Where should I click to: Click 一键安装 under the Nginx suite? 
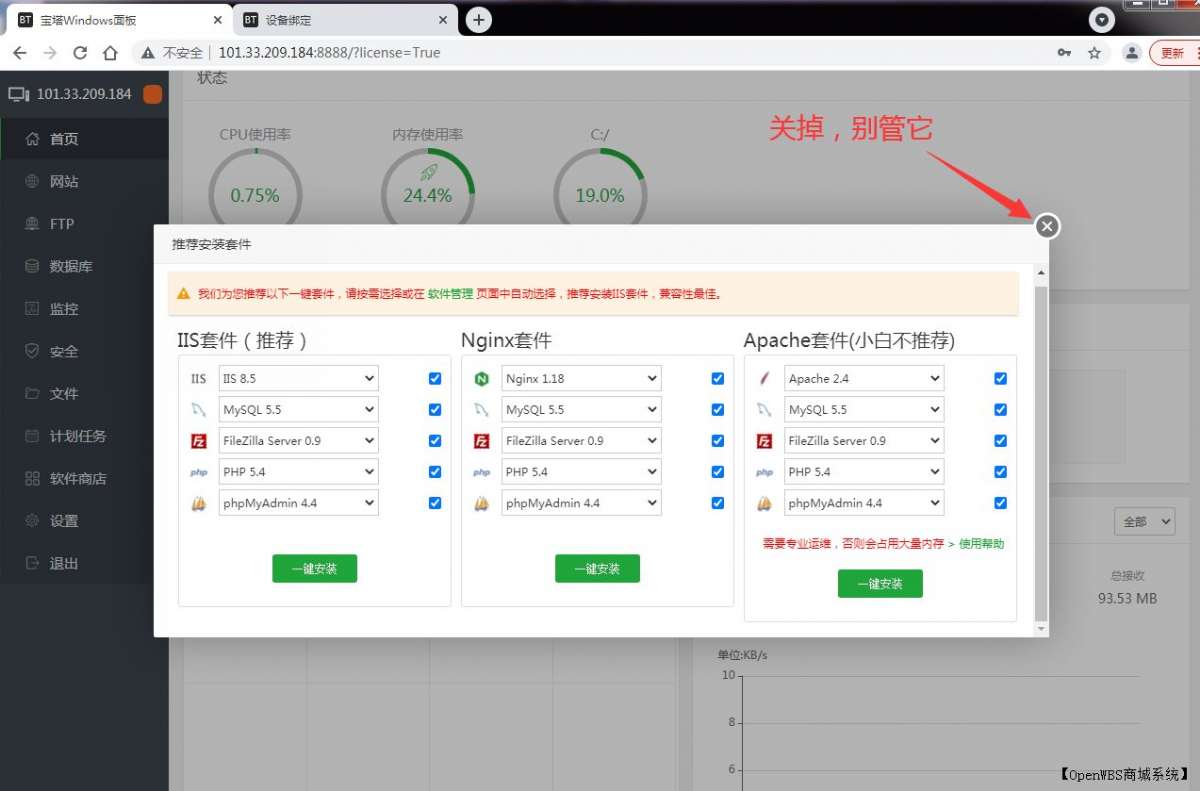coord(597,567)
